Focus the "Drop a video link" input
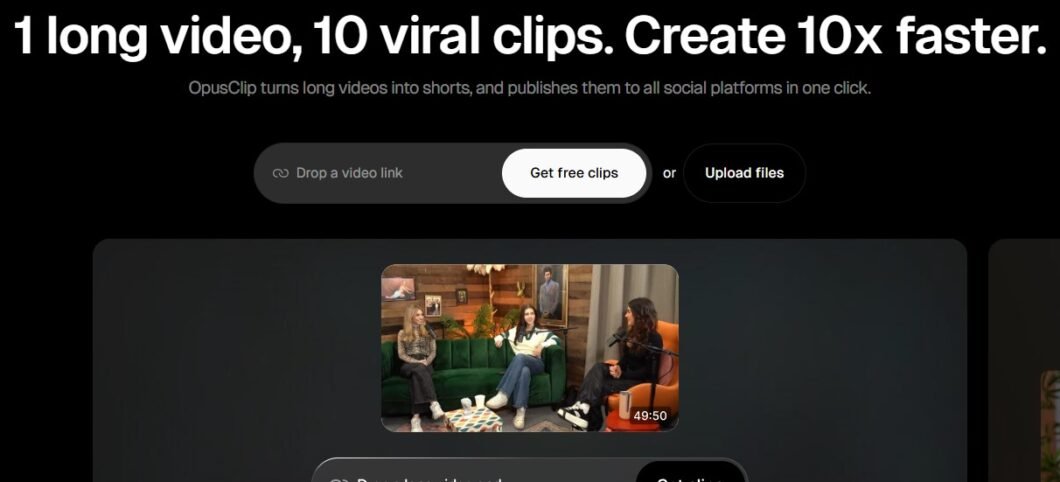 390,173
